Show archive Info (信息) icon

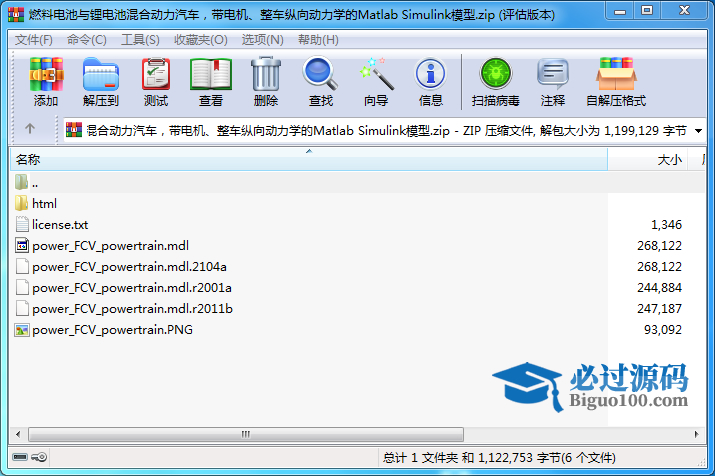click(430, 73)
